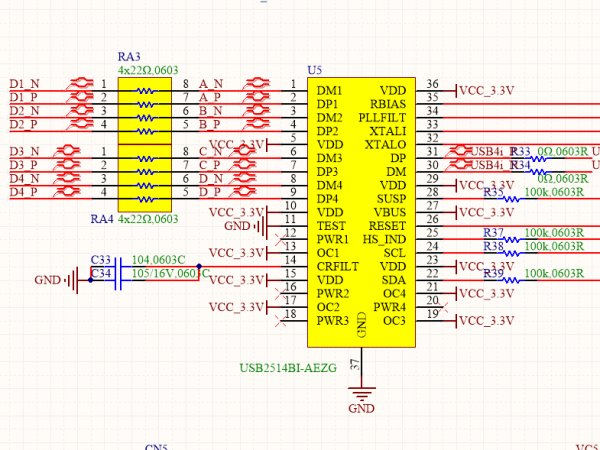The width and height of the screenshot is (600, 450).
Task: Select the R37 100k resistor
Action: pyautogui.click(x=512, y=240)
